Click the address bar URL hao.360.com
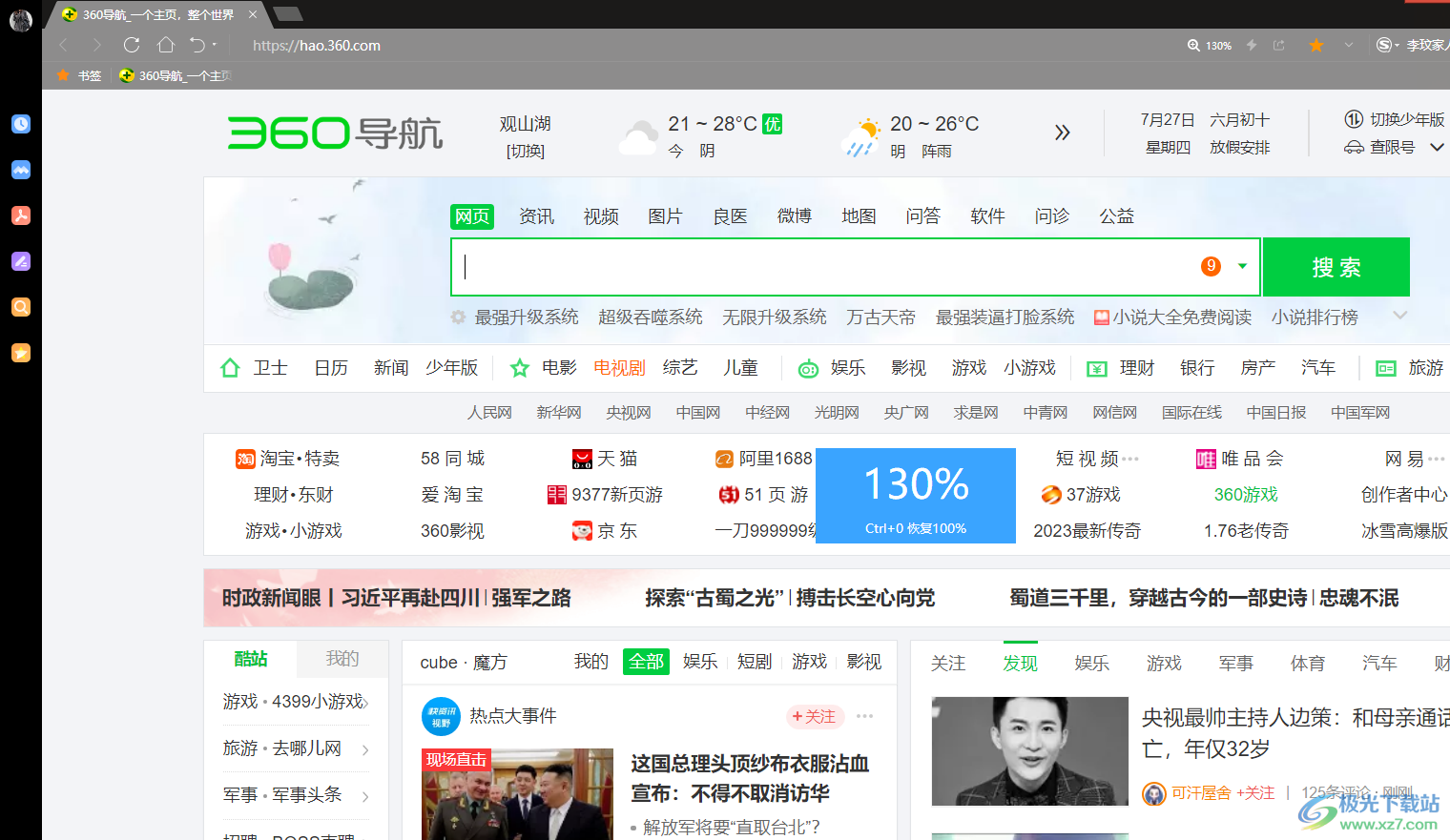Image resolution: width=1450 pixels, height=840 pixels. (317, 45)
